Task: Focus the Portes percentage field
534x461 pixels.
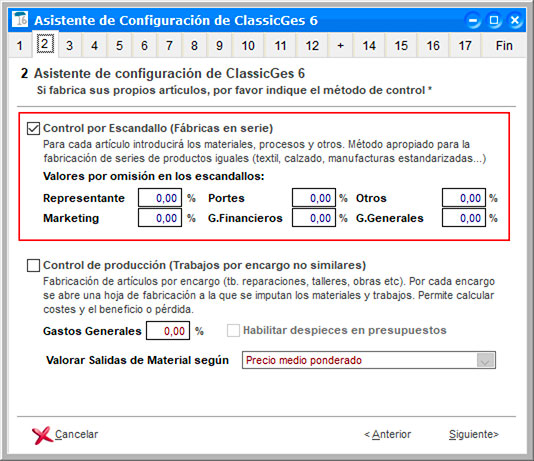Action: pyautogui.click(x=314, y=198)
